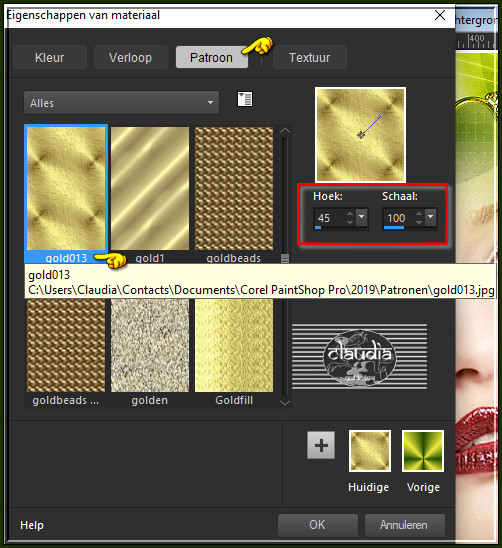The image size is (502, 548).
Task: Switch to the Kleur tab
Action: [x=50, y=57]
